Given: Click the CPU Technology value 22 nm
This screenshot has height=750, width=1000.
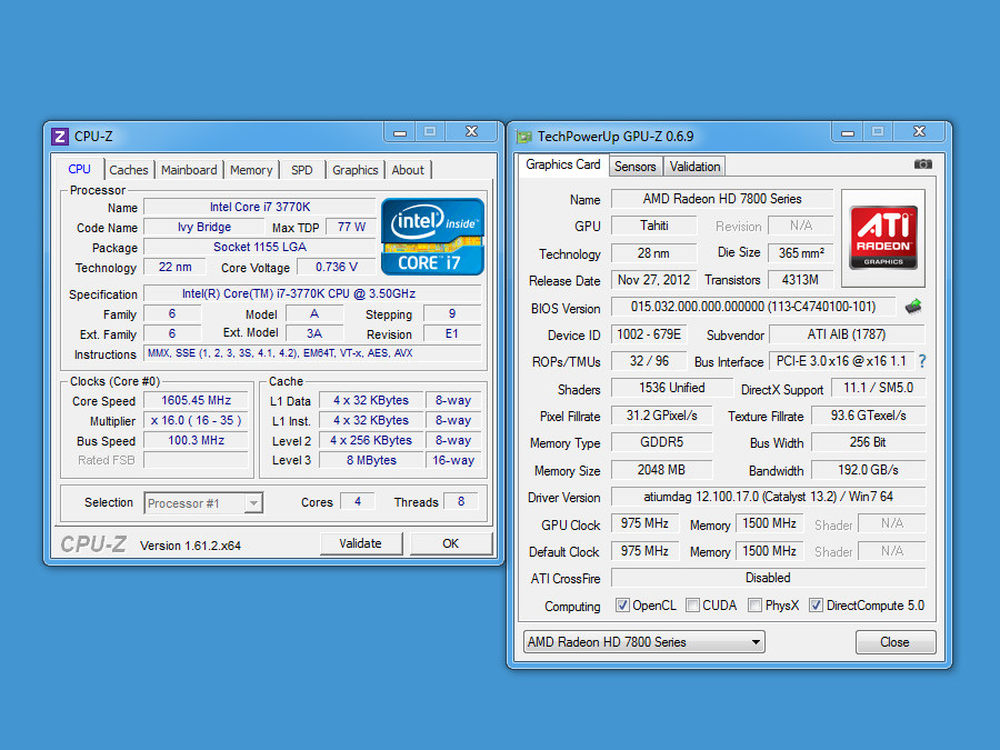Looking at the screenshot, I should point(175,267).
